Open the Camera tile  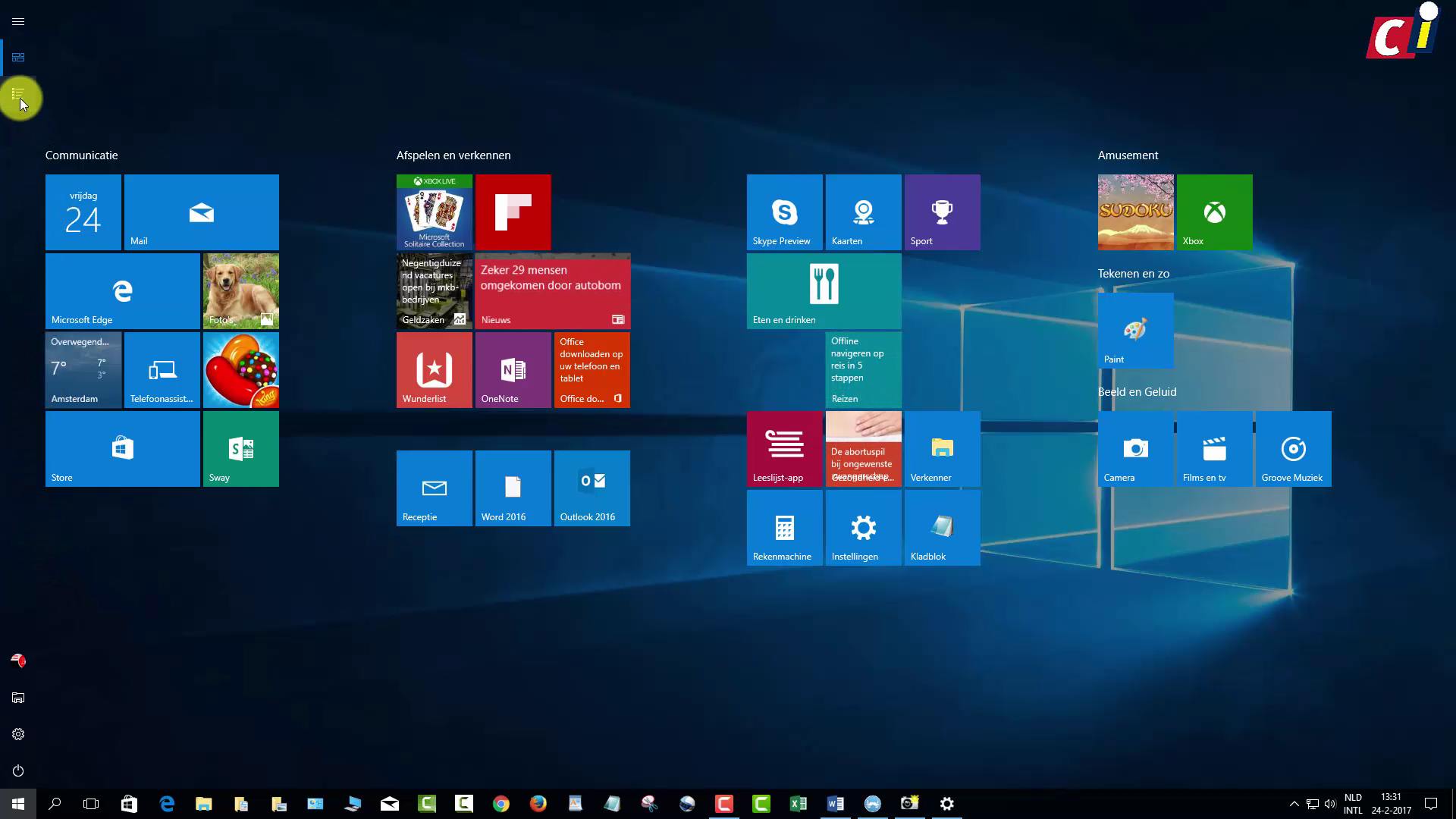1135,448
